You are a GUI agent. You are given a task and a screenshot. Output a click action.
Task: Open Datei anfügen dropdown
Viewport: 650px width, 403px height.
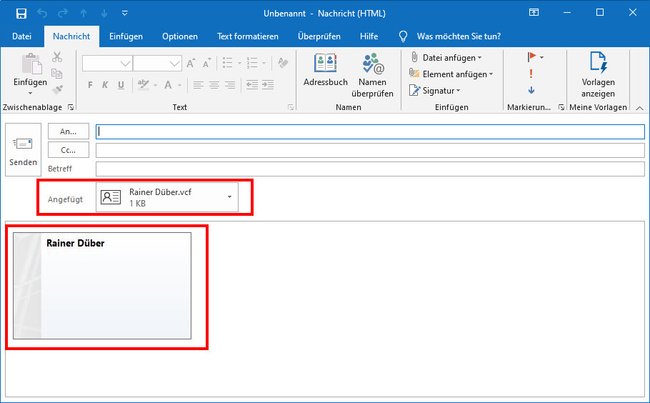click(446, 58)
